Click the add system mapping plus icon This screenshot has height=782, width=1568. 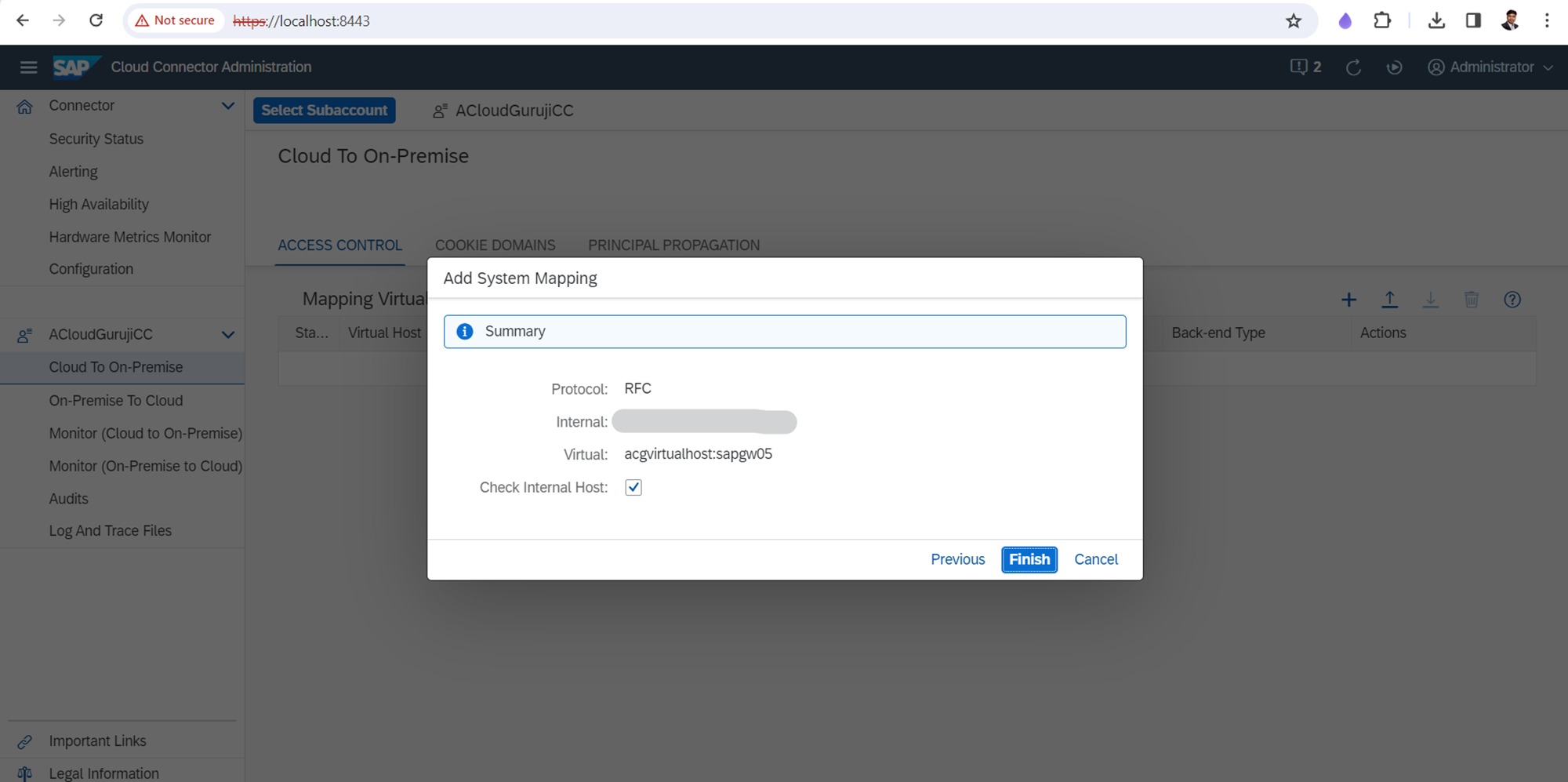point(1348,300)
